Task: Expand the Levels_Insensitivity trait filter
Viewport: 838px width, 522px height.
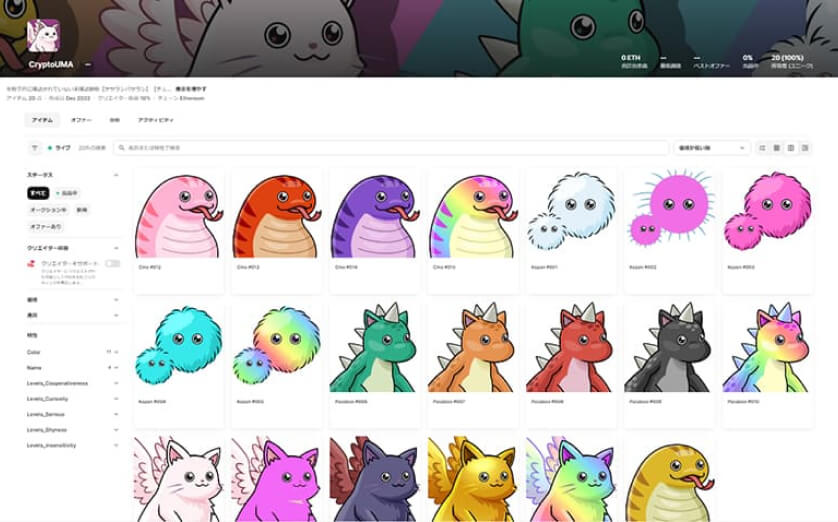Action: (73, 445)
